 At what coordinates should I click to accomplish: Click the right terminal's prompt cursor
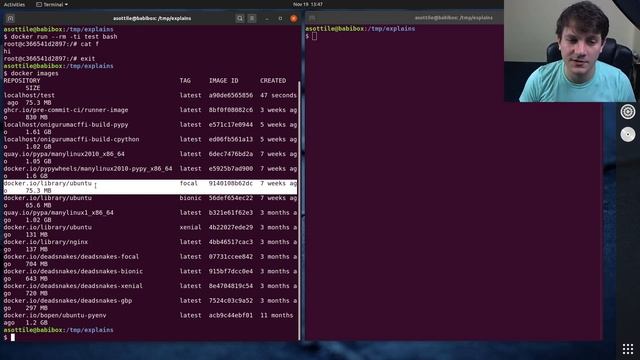click(x=314, y=36)
